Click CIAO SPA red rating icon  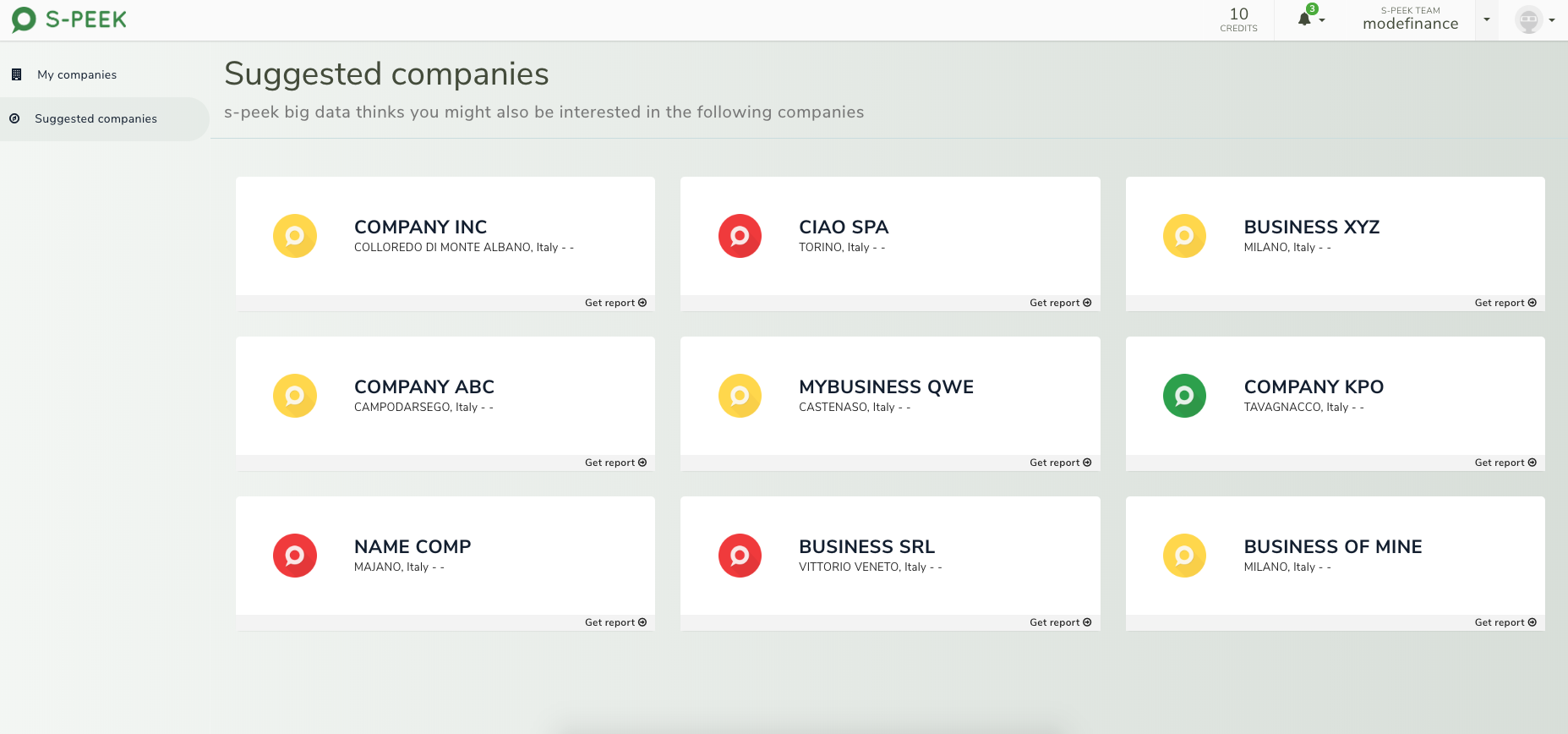click(x=740, y=236)
